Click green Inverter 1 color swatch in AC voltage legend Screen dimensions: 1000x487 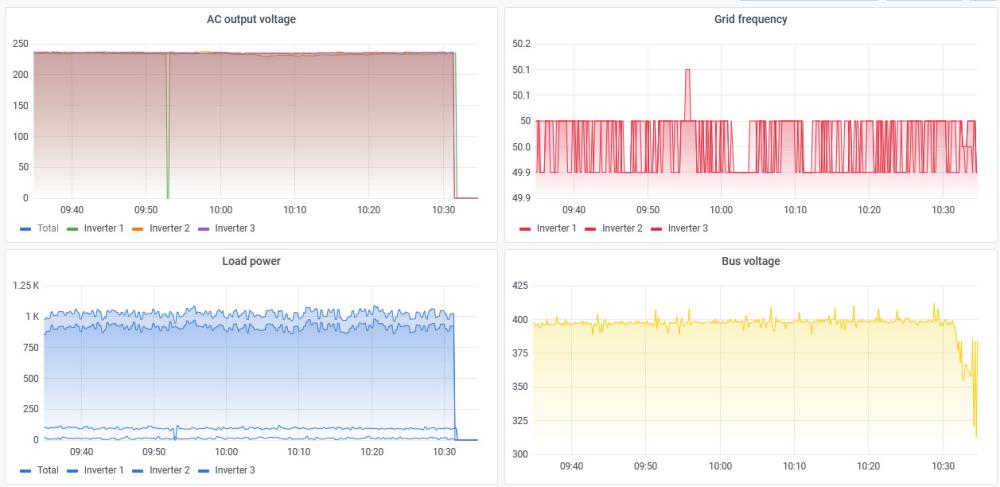point(72,229)
